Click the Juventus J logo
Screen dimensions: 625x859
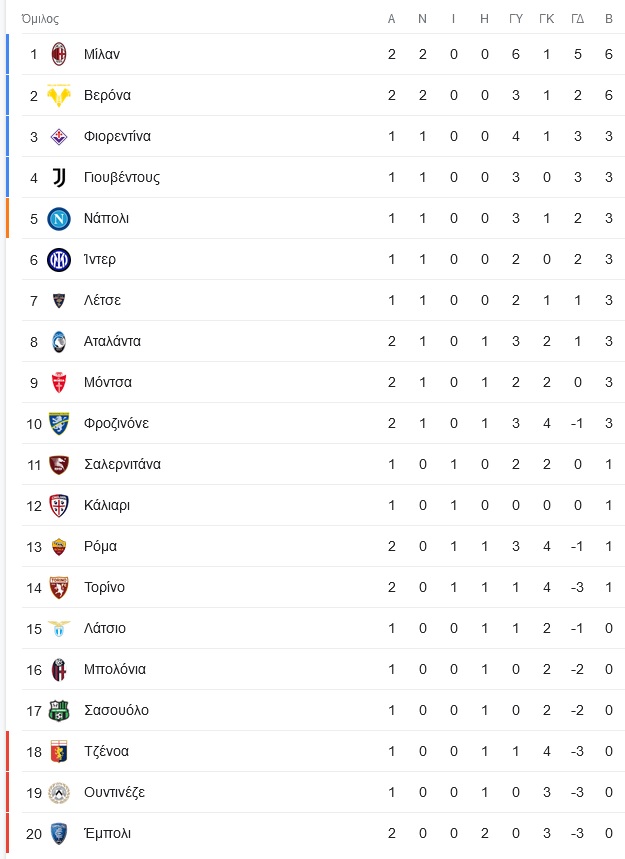(x=59, y=177)
